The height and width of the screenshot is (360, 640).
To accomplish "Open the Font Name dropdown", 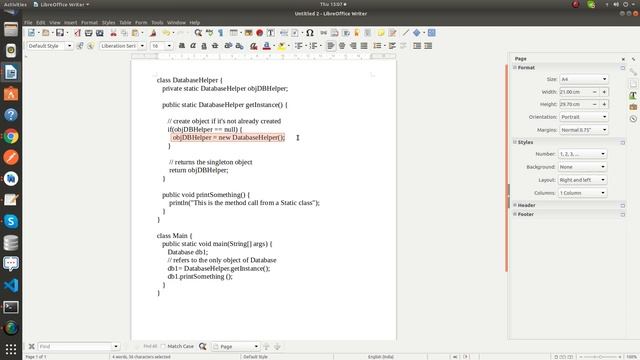I will (x=142, y=46).
